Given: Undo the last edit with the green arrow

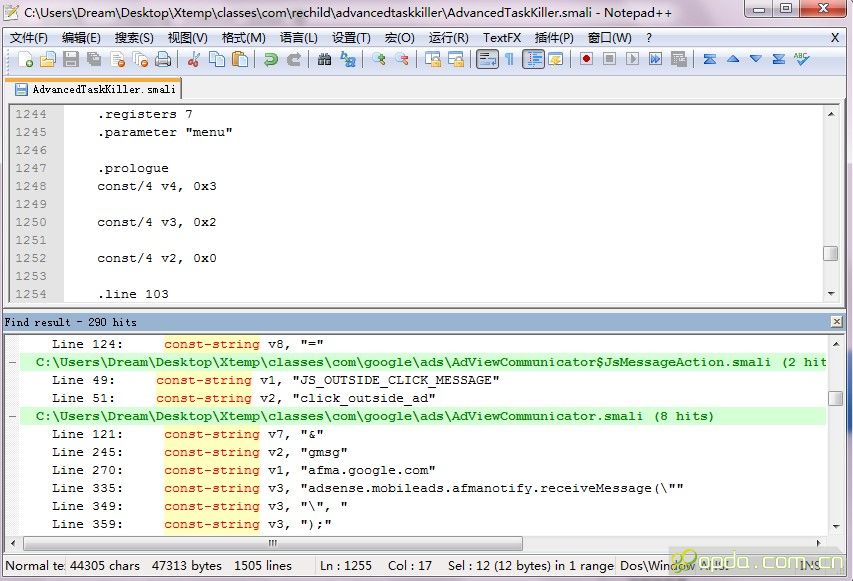Looking at the screenshot, I should [x=270, y=59].
